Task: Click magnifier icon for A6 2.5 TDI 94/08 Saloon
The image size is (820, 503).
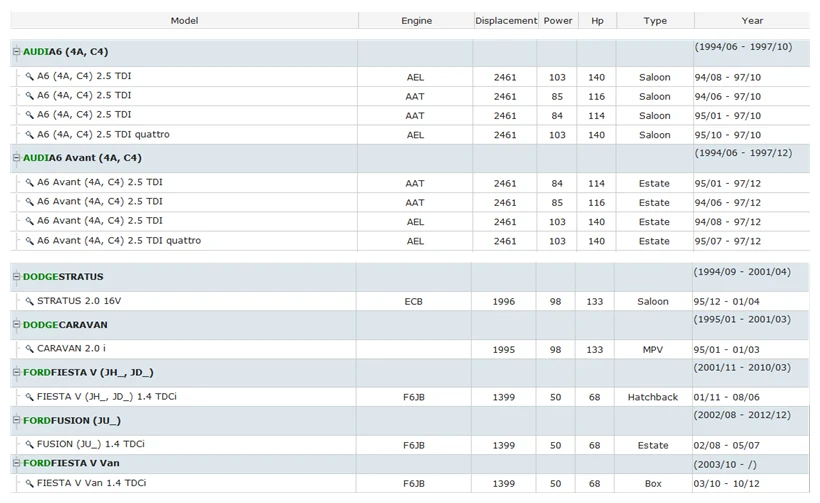Action: [29, 76]
